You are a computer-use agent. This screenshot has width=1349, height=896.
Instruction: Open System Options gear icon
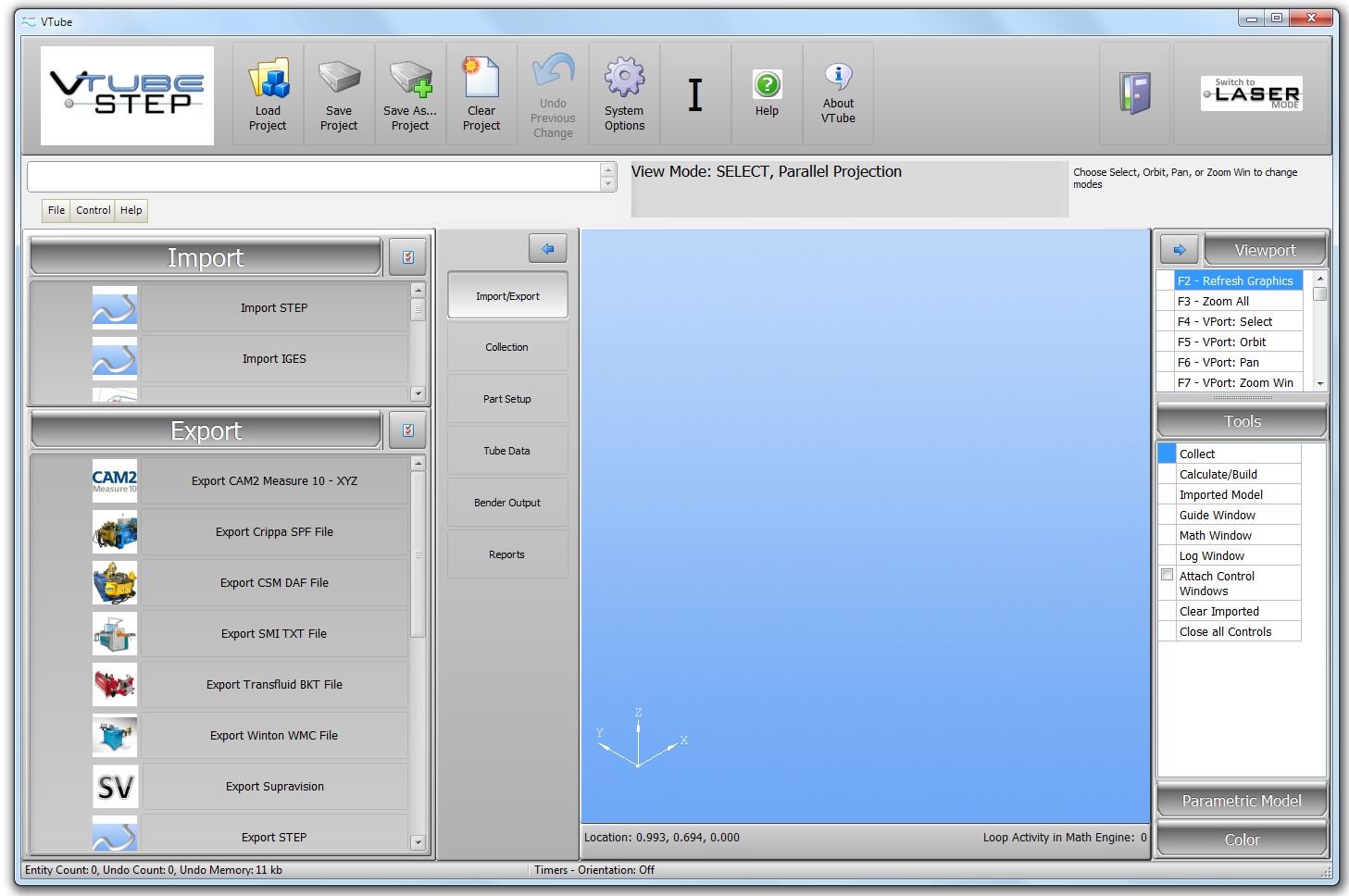[x=624, y=78]
